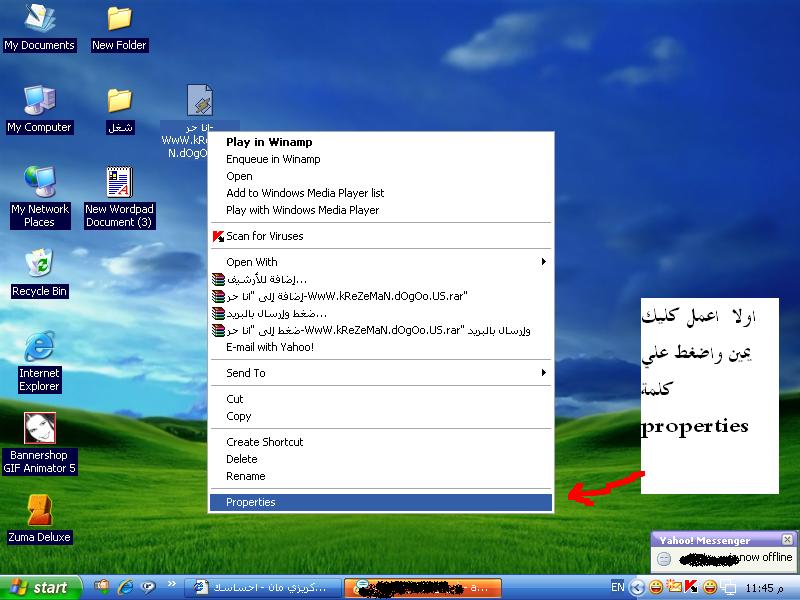
Task: Select the شغل folder on the desktop
Action: [x=120, y=111]
